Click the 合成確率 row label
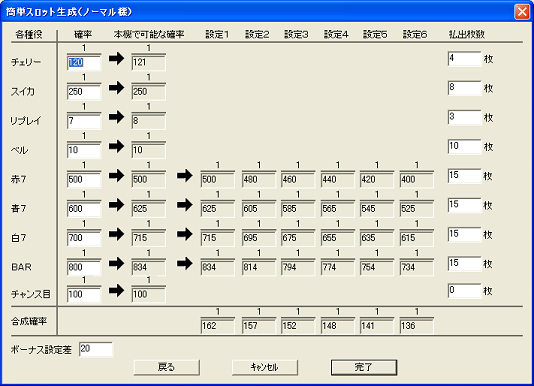Image resolution: width=534 pixels, height=386 pixels. tap(29, 321)
